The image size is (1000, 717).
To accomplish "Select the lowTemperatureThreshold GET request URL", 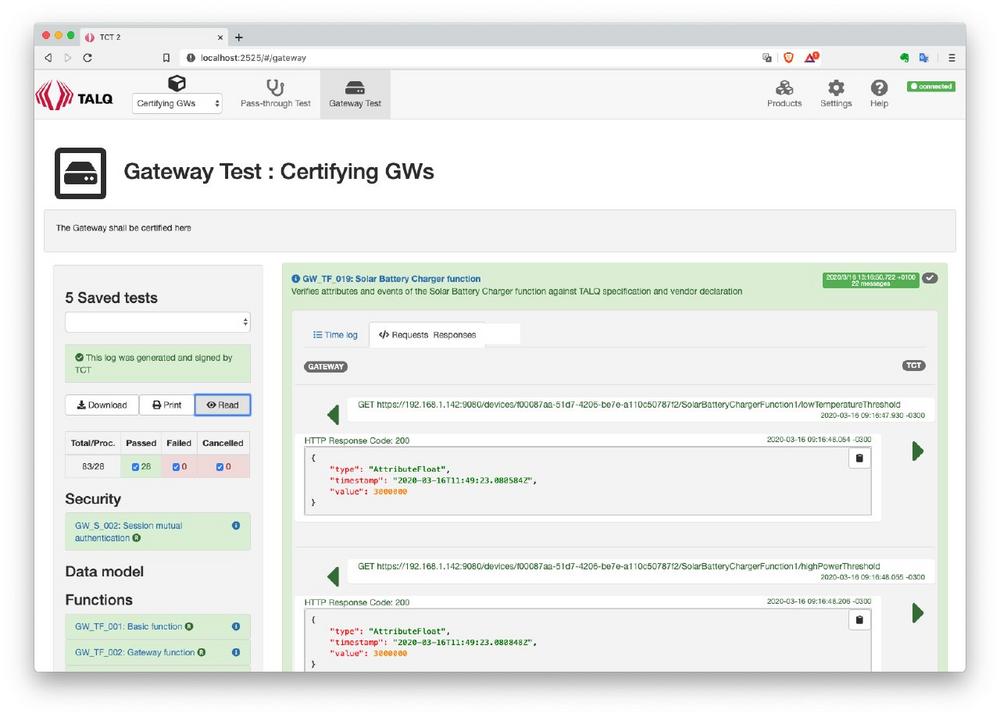I will tap(629, 404).
